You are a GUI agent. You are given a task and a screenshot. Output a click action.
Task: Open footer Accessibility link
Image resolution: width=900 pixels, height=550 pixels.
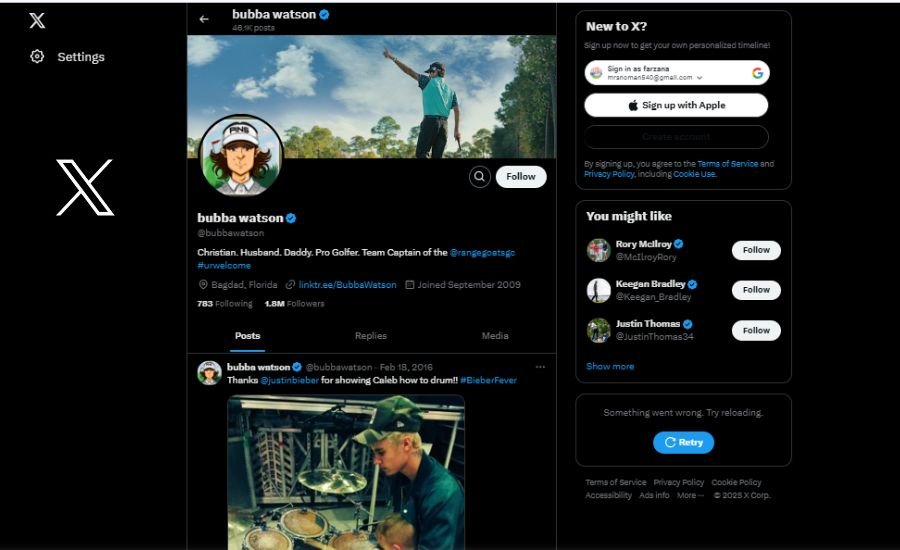[608, 495]
